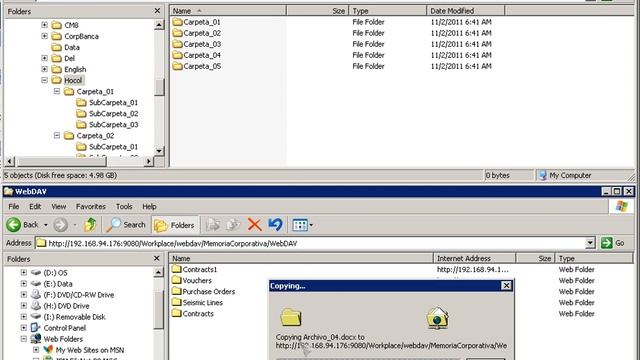Open the Forward button history dropdown arrow
This screenshot has width=640, height=360.
[75, 225]
